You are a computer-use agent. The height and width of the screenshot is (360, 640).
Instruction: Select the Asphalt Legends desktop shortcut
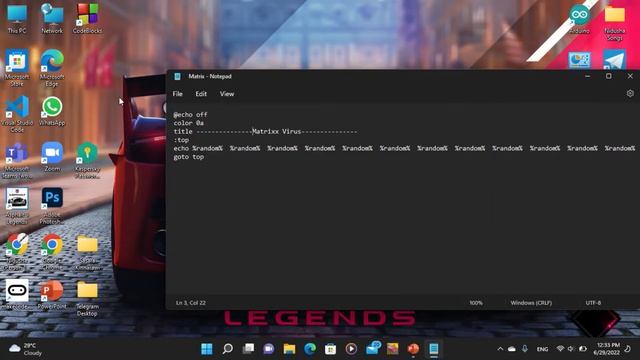(x=17, y=206)
